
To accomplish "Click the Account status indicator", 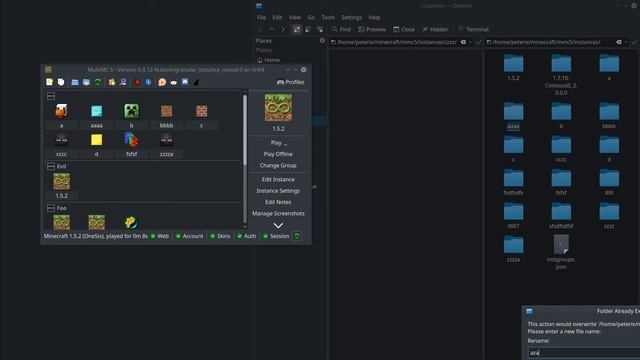I will (x=189, y=236).
